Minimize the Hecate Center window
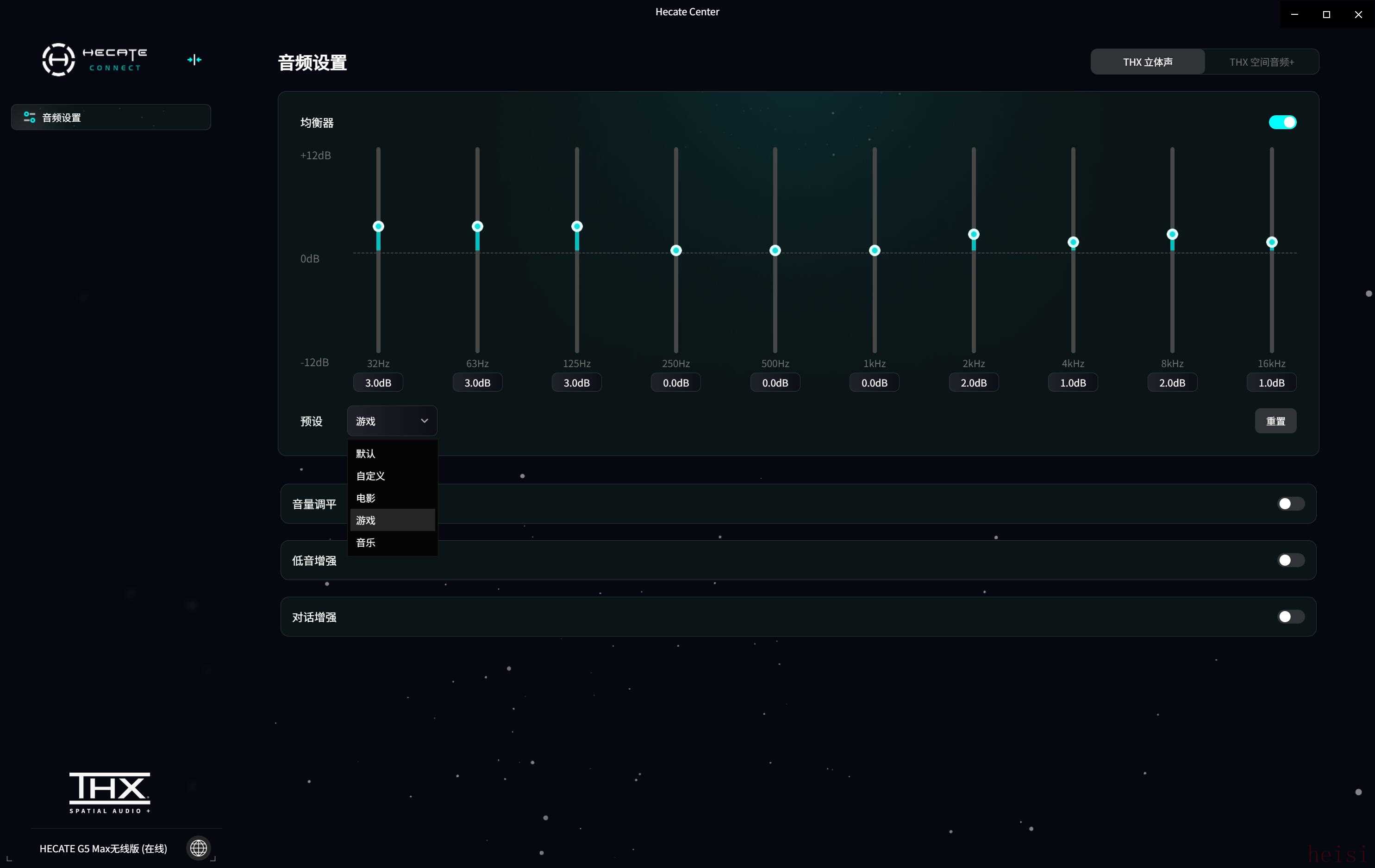The image size is (1375, 868). click(x=1294, y=14)
